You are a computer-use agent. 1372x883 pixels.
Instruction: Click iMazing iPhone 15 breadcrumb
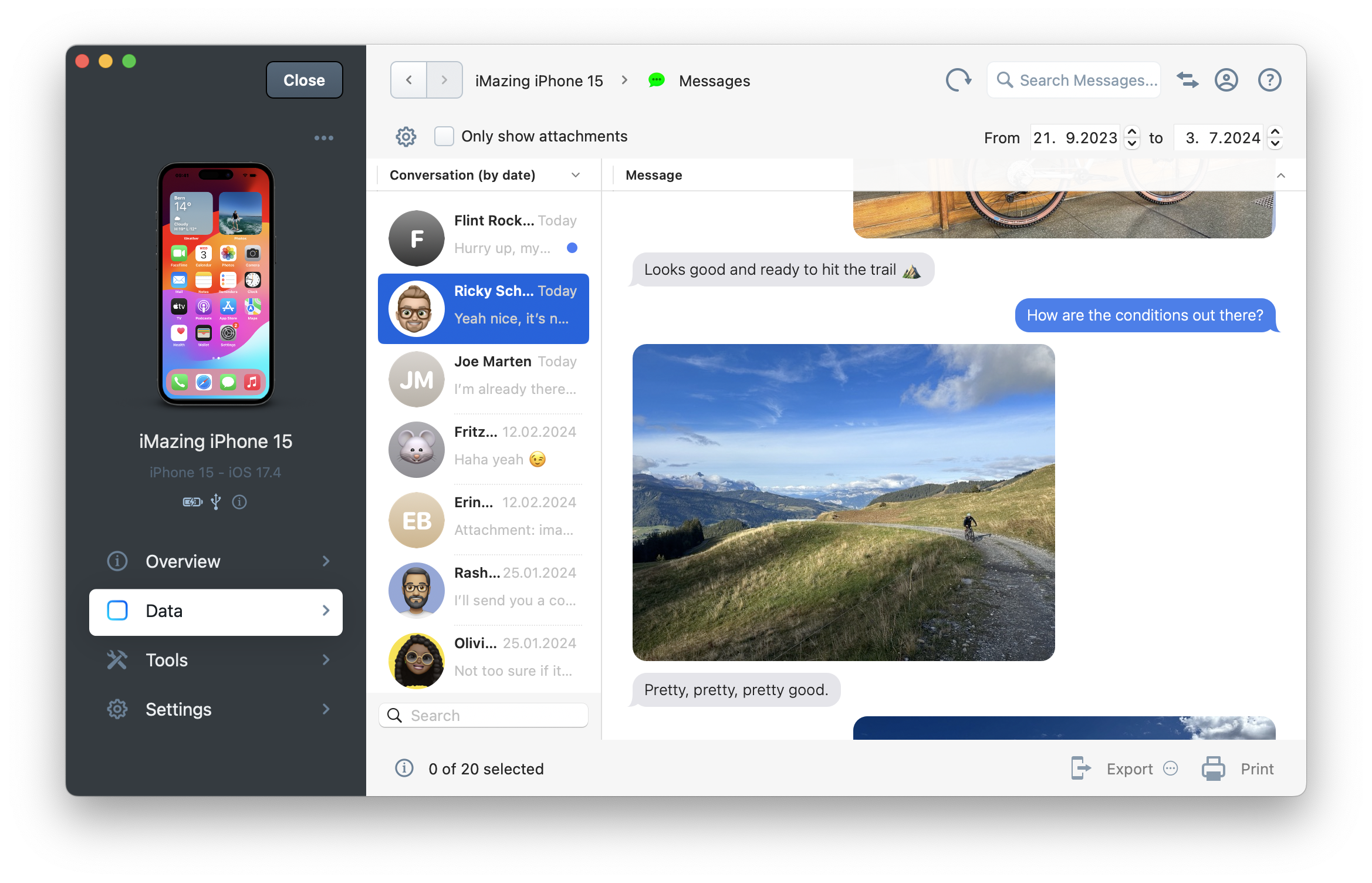[x=539, y=81]
